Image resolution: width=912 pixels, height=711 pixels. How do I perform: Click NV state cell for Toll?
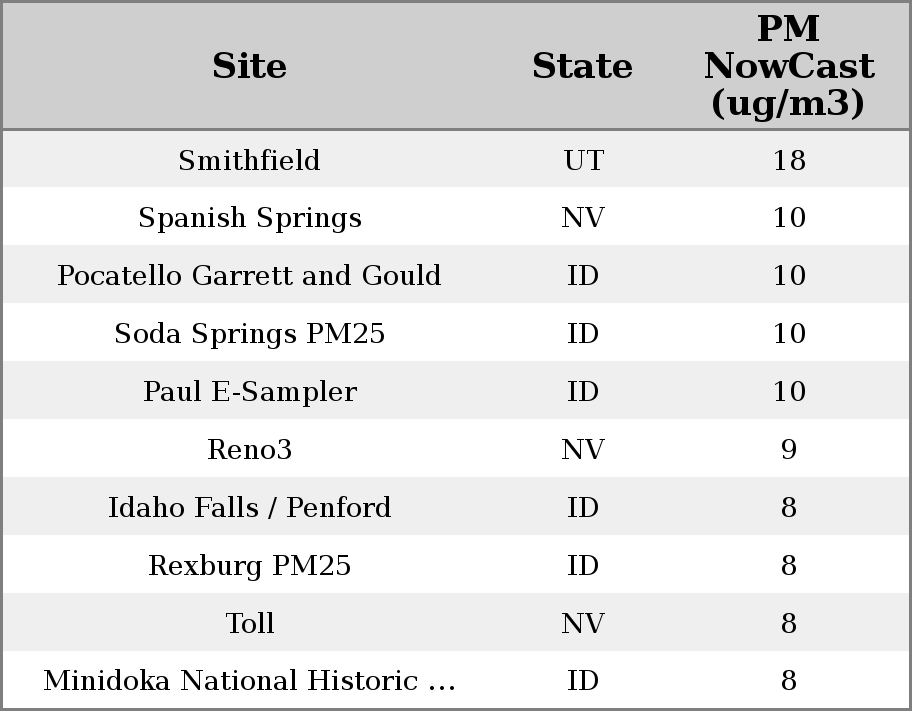click(583, 624)
